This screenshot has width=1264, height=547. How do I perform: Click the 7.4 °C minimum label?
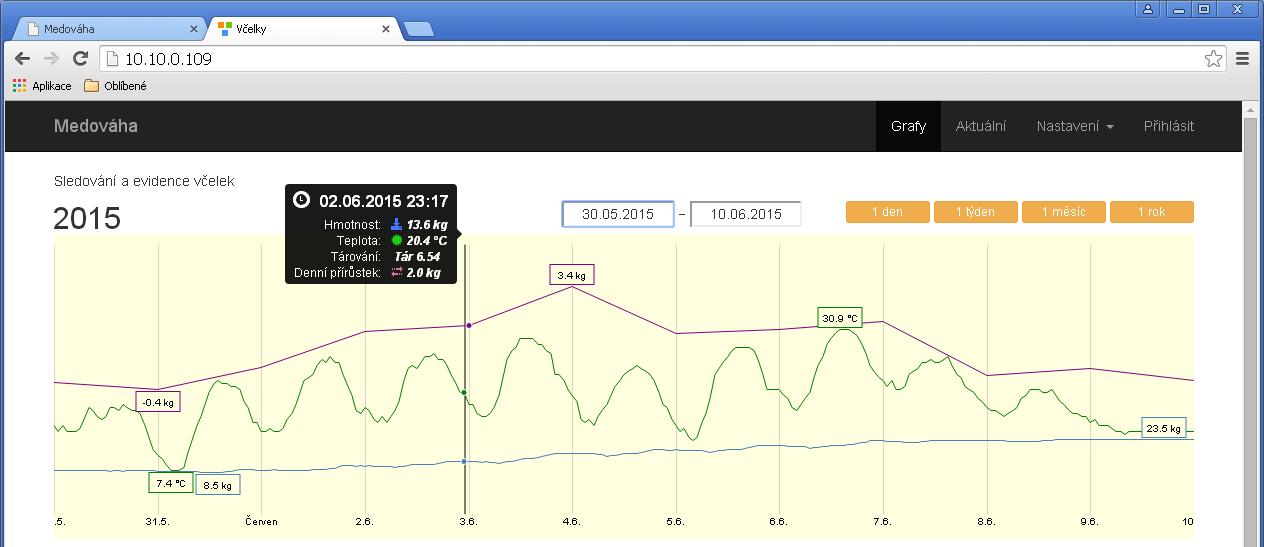click(x=170, y=483)
